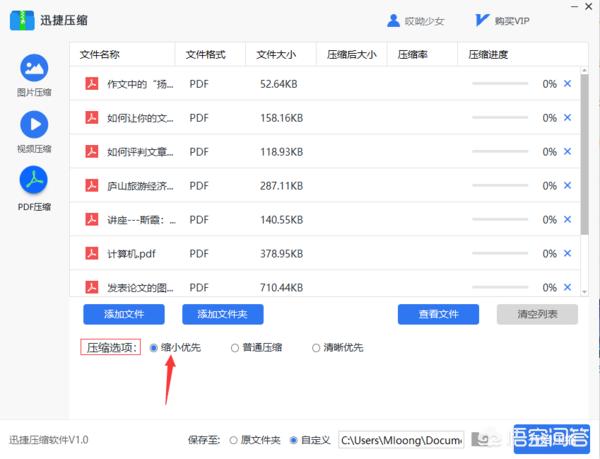Viewport: 600px width, 459px height.
Task: Click PDF icon of 52.64KB file
Action: click(x=91, y=83)
